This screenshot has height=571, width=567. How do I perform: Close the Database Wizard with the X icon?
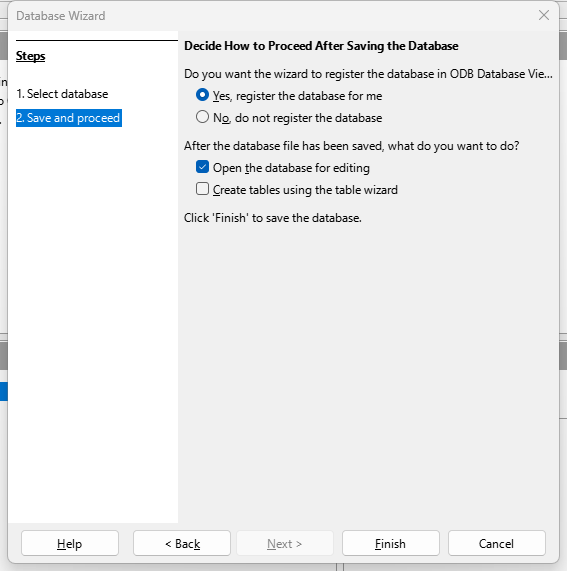[544, 15]
